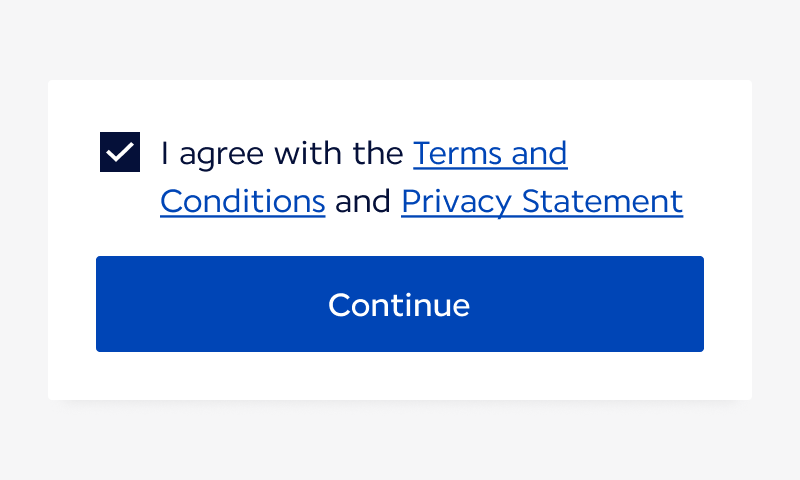800x480 pixels.
Task: Submit the form with Continue
Action: click(399, 304)
